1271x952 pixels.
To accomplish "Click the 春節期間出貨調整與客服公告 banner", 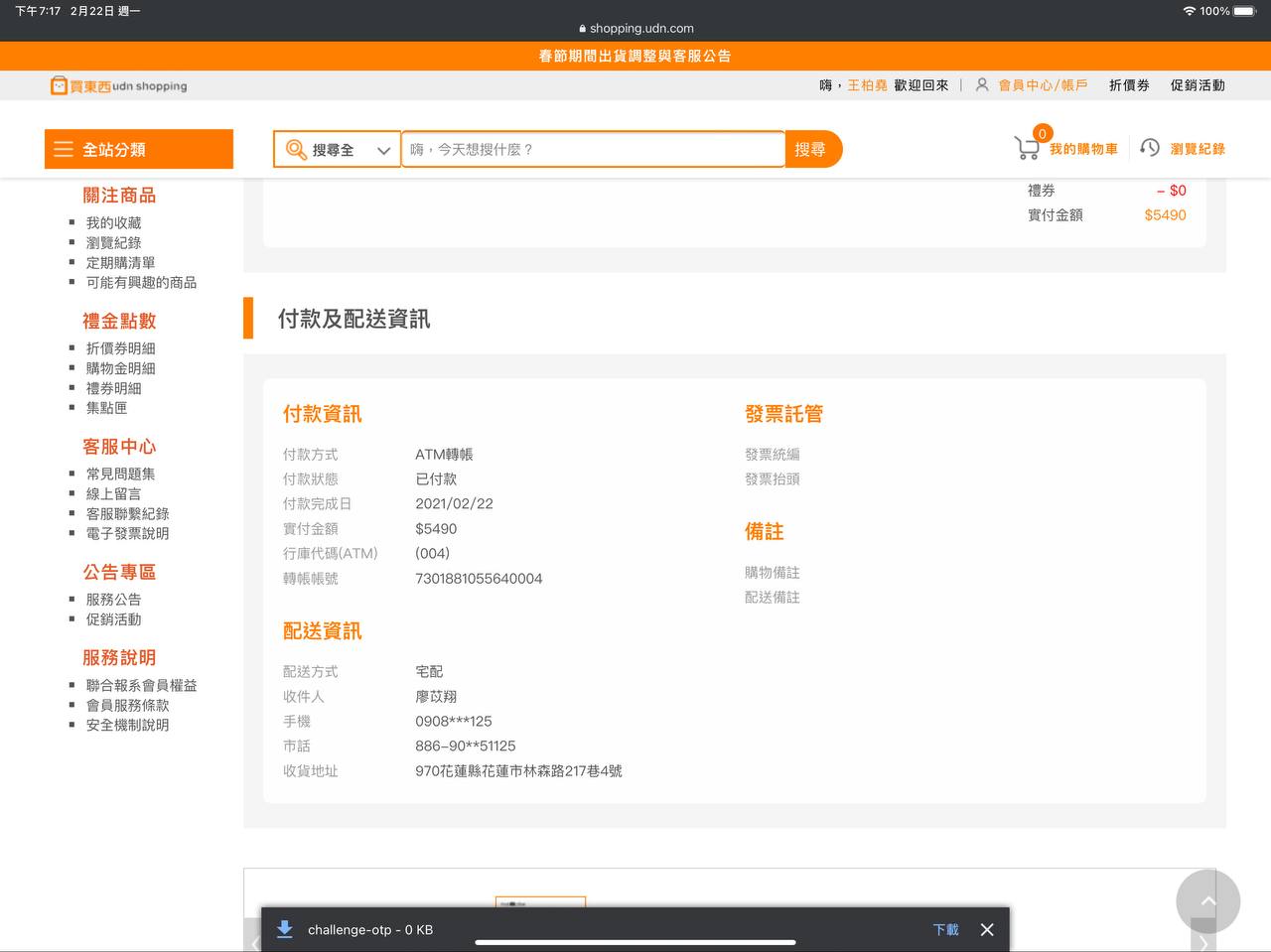I will click(x=635, y=56).
